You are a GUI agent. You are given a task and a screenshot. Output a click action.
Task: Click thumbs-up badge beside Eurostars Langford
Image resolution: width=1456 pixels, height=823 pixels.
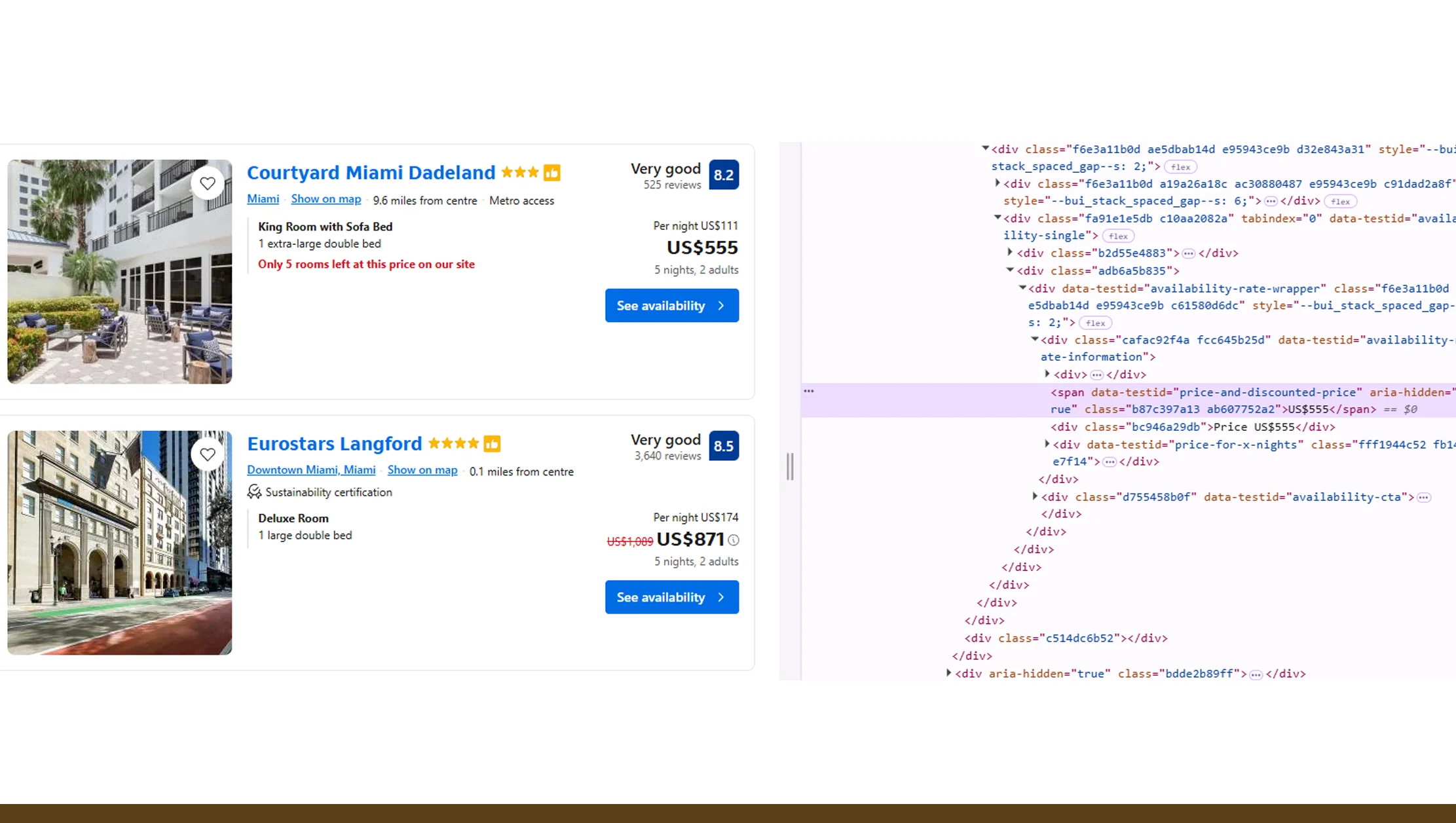(493, 443)
